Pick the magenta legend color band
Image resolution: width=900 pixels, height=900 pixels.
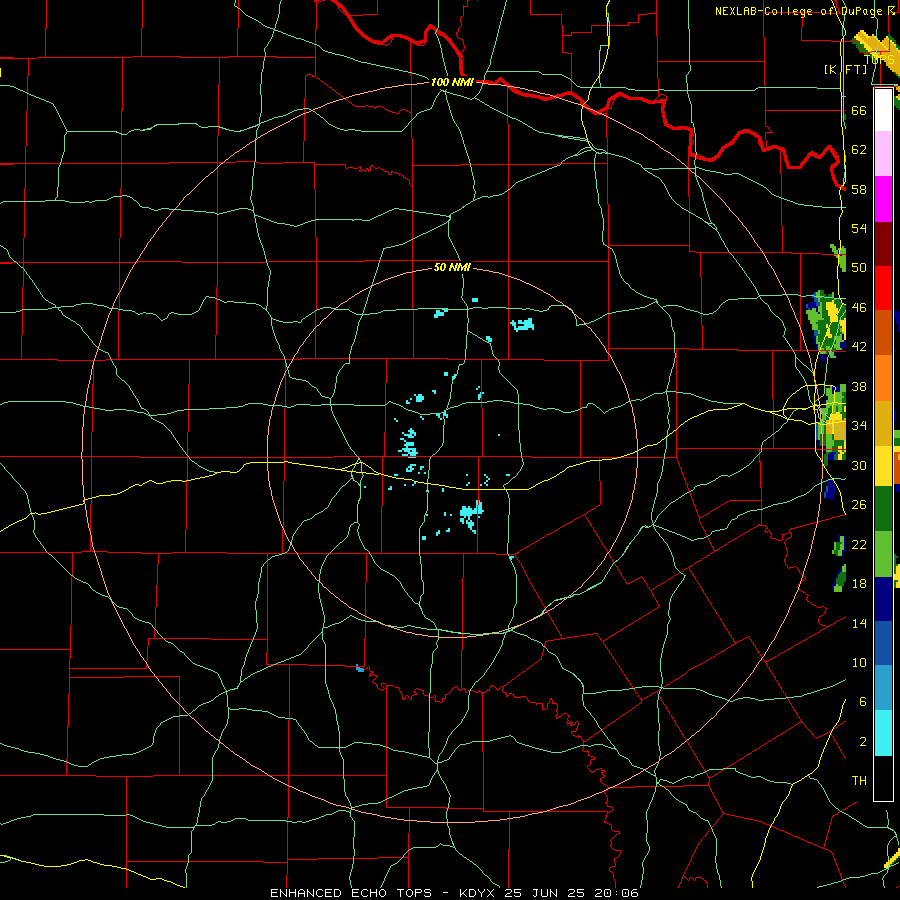[x=883, y=199]
